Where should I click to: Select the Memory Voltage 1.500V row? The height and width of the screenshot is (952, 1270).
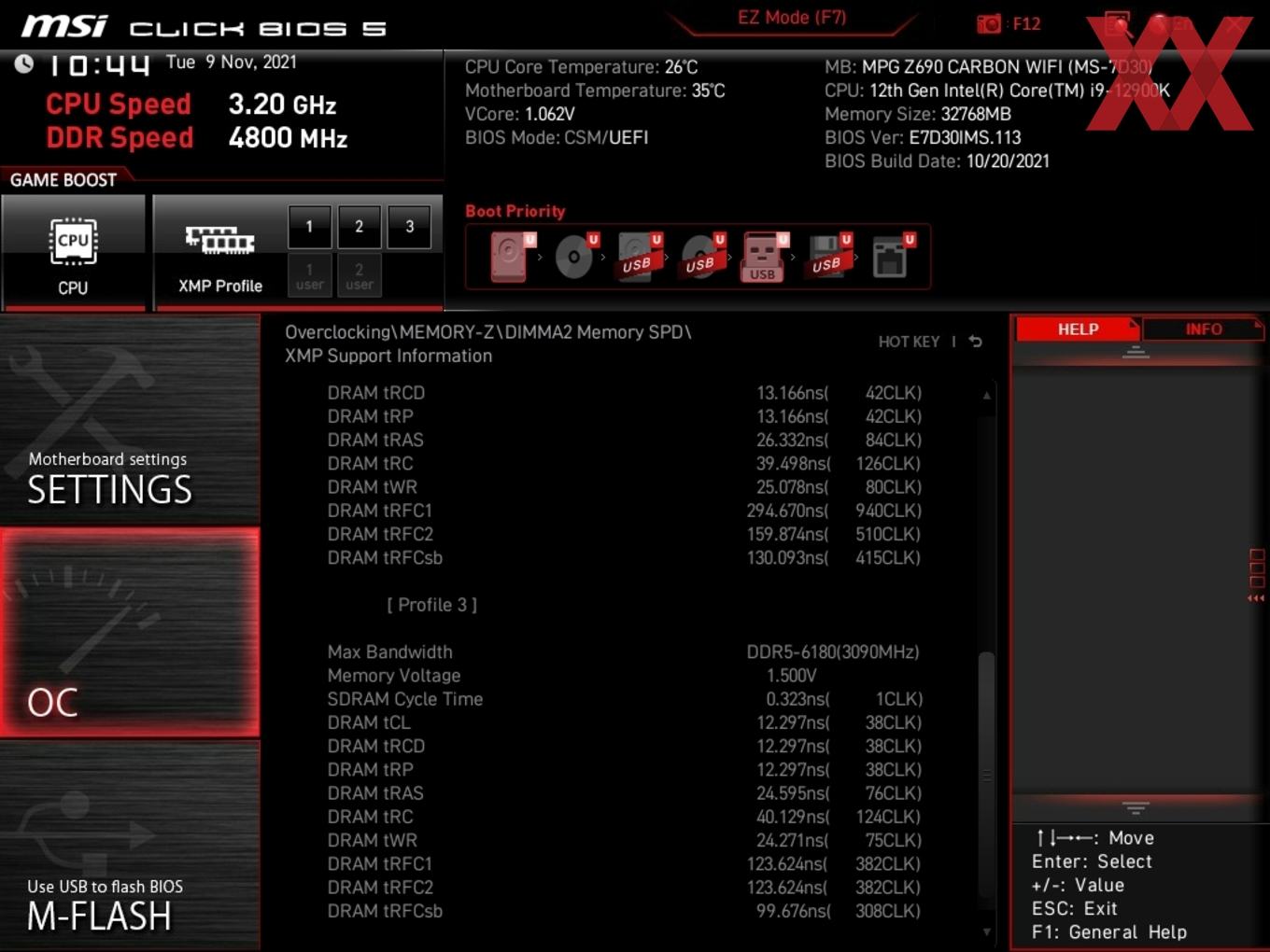[625, 675]
